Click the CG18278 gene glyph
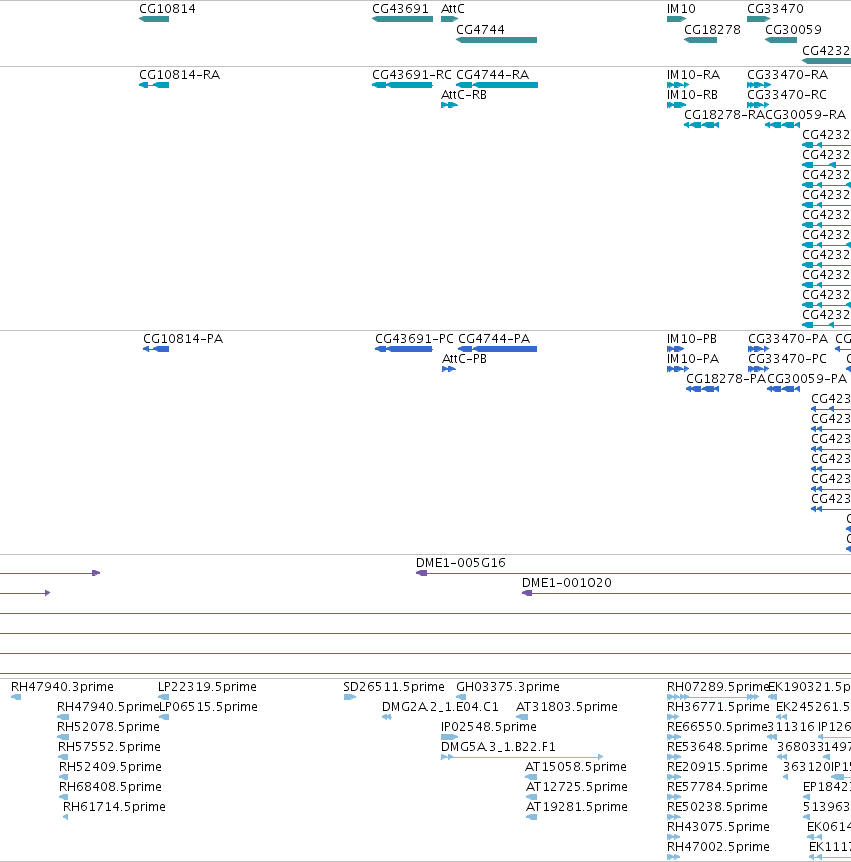851x862 pixels. pyautogui.click(x=700, y=40)
